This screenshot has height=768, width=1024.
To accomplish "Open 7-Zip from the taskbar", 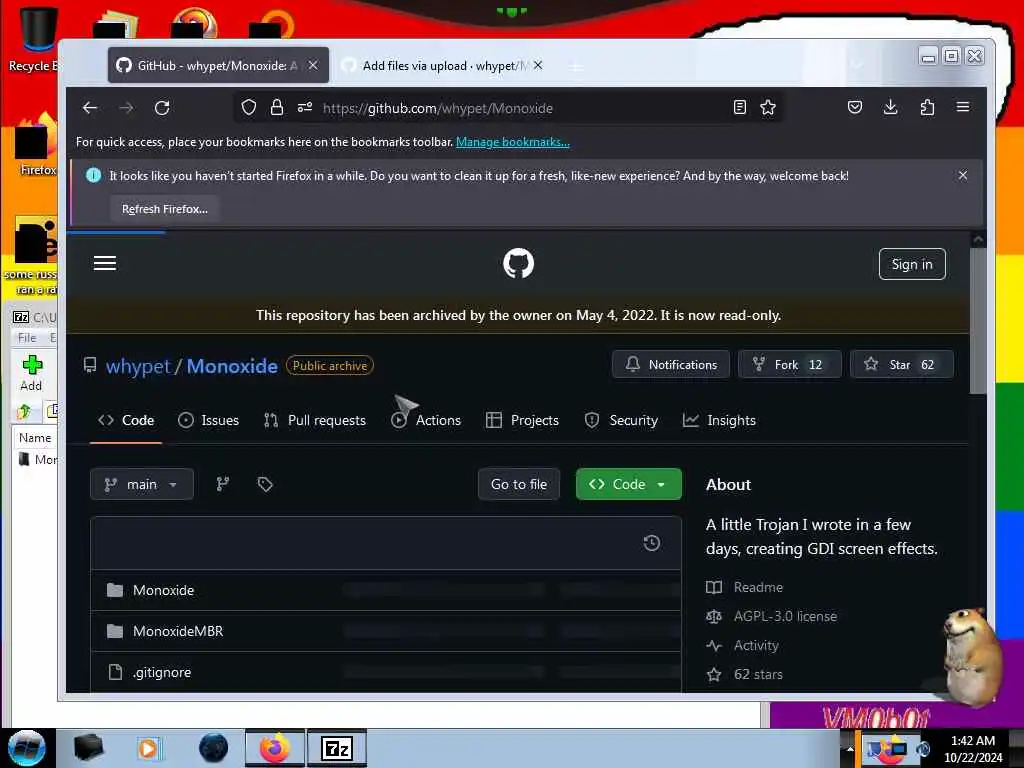I will coord(337,748).
